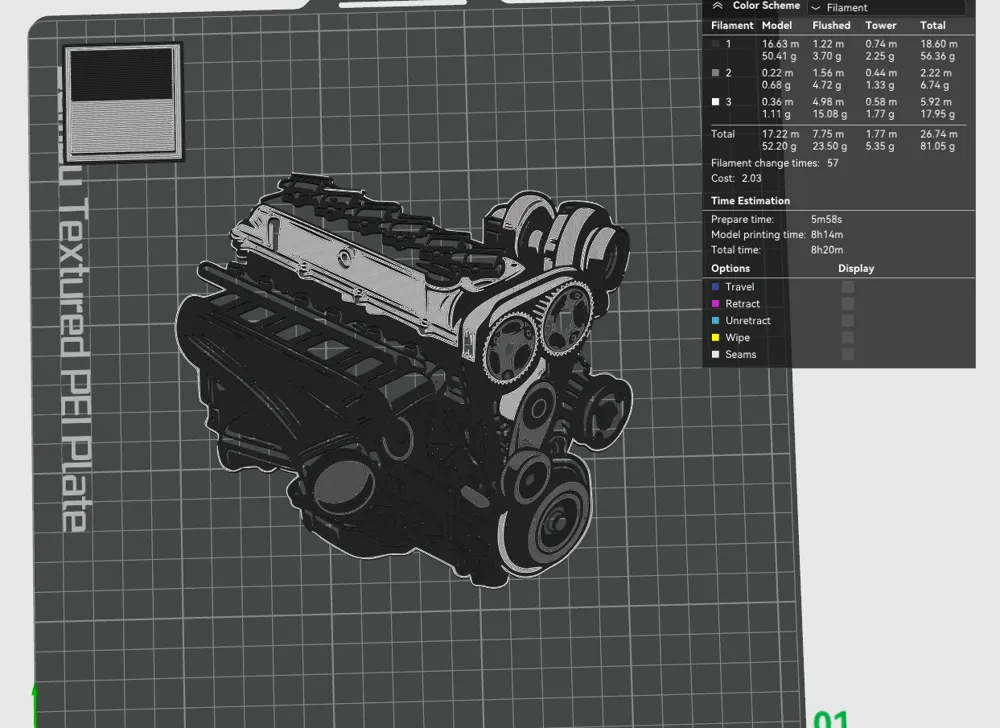Viewport: 1000px width, 728px height.
Task: Click the Flushed column header
Action: [x=831, y=25]
